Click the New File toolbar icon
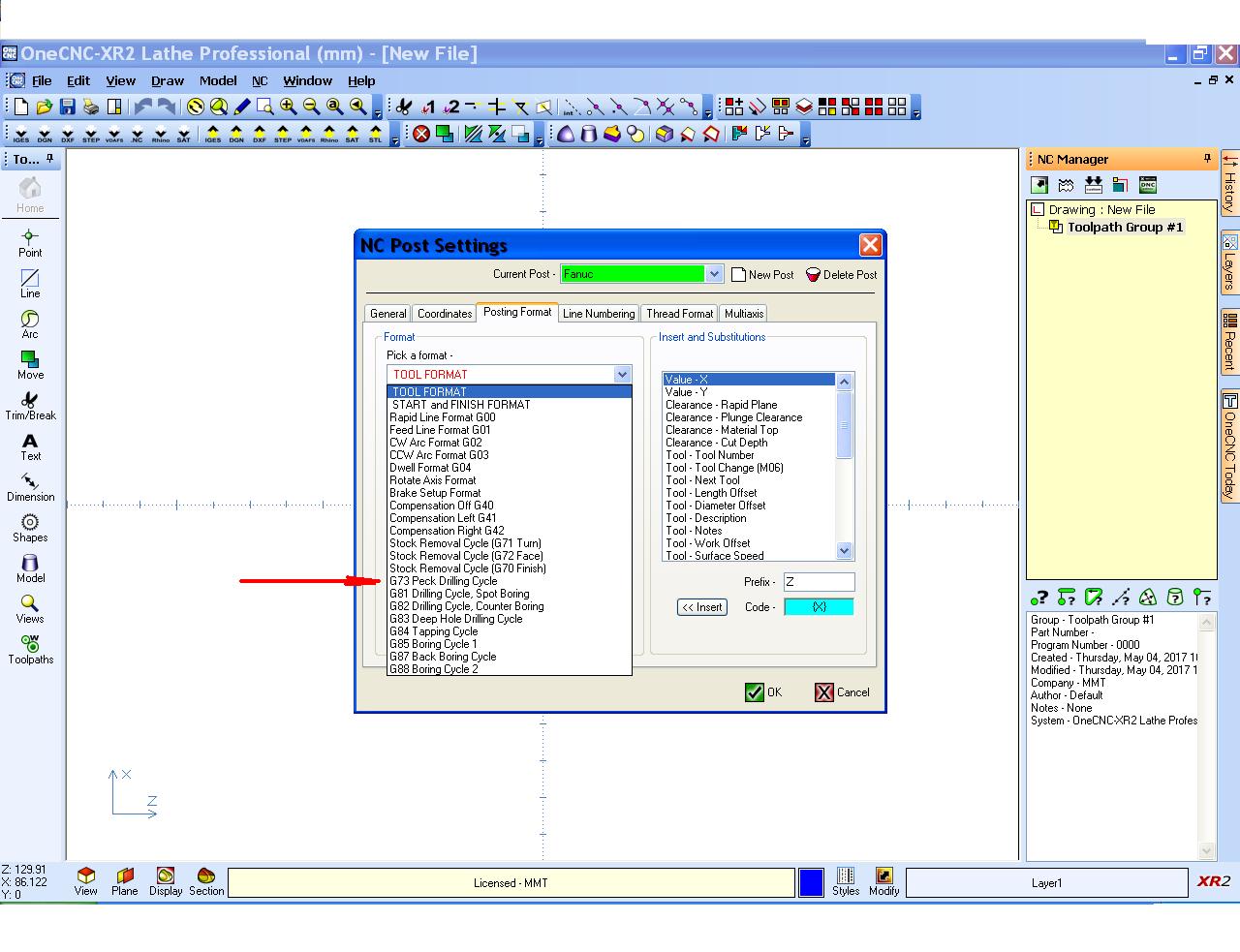This screenshot has height=952, width=1240. point(21,107)
